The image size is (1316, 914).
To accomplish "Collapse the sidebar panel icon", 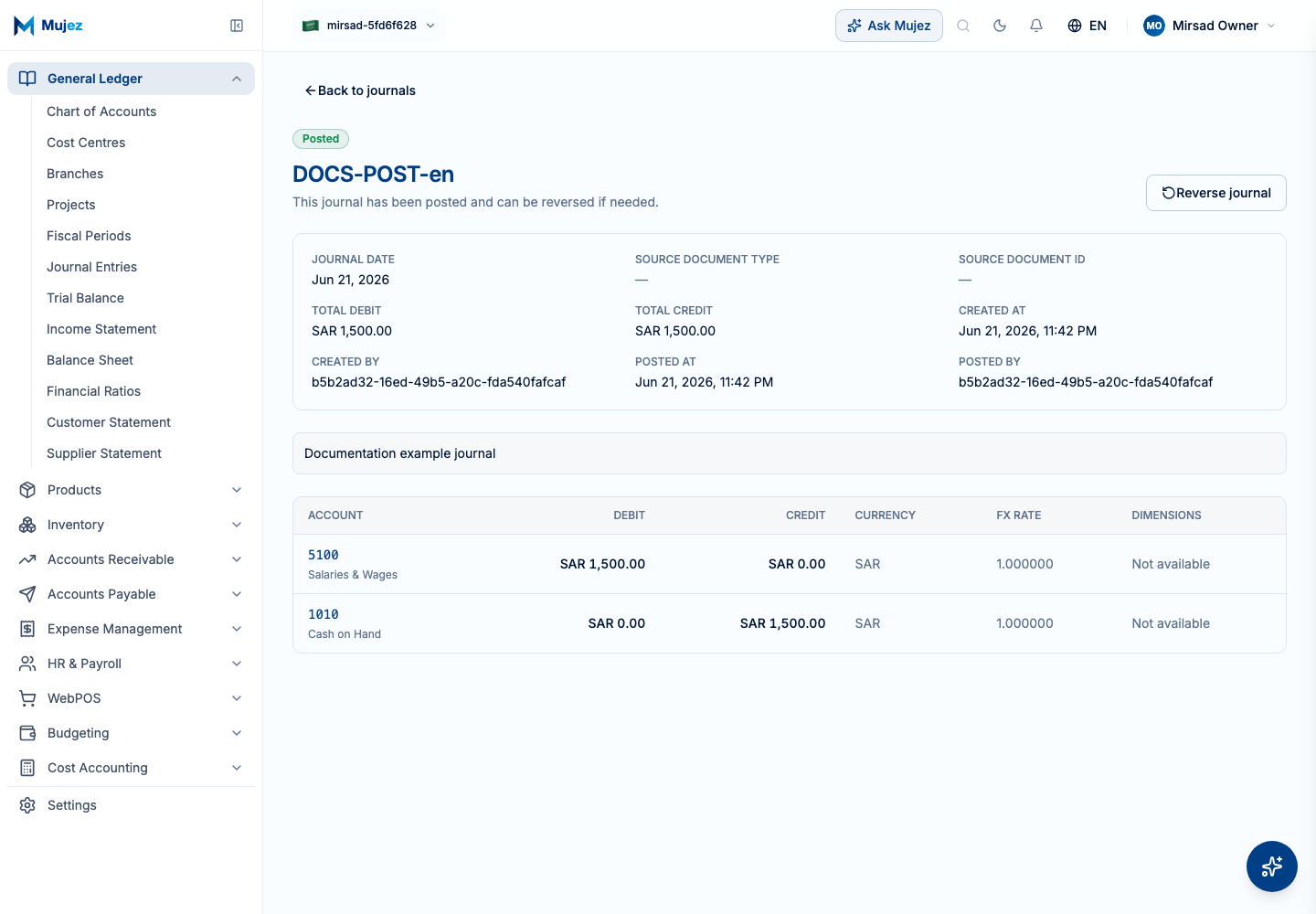I will click(x=237, y=26).
